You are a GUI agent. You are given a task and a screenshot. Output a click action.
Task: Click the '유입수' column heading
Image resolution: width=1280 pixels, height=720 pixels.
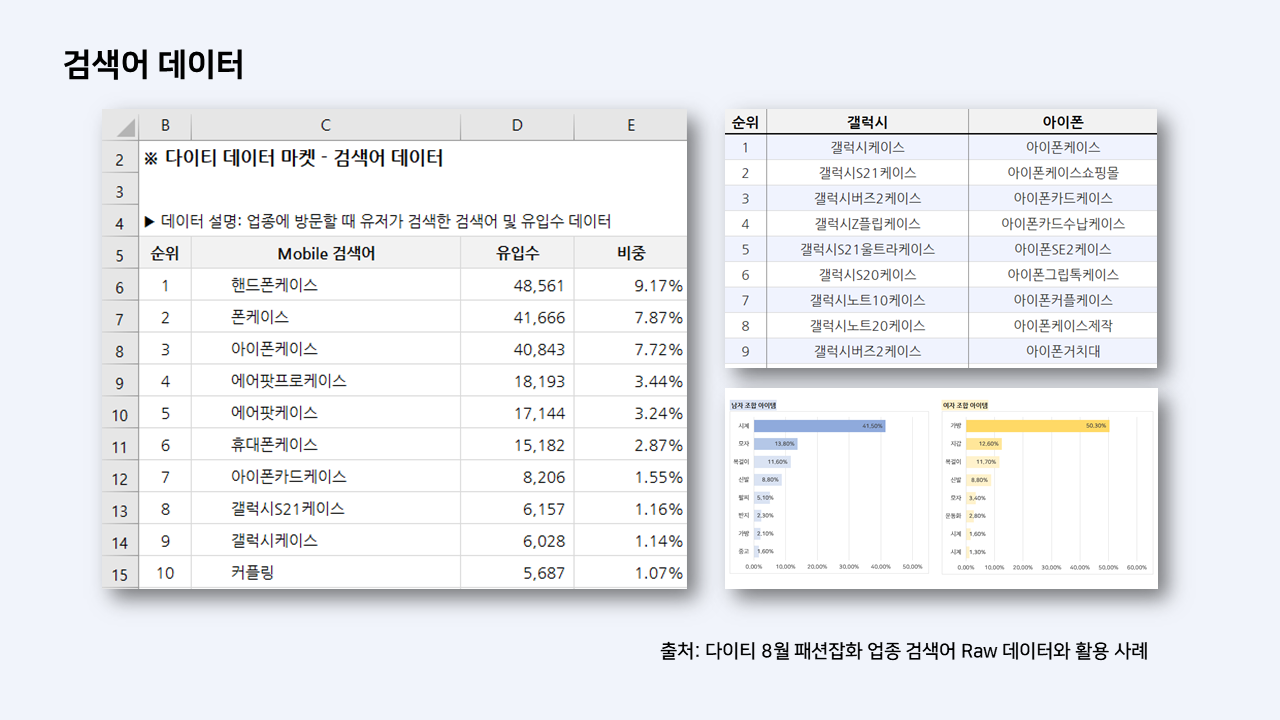pyautogui.click(x=517, y=253)
